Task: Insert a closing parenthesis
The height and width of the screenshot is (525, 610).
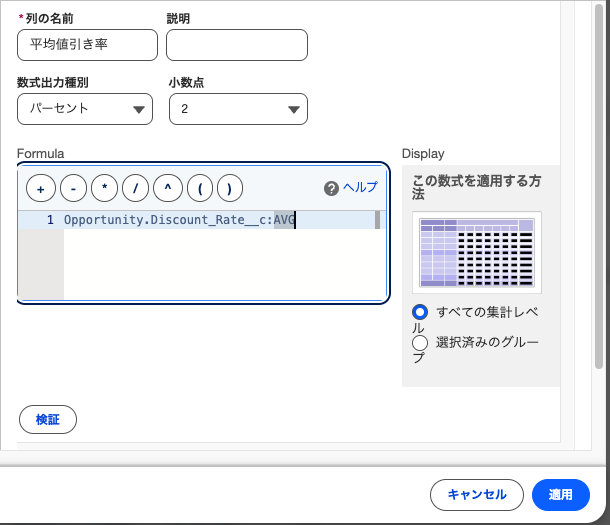Action: point(230,189)
